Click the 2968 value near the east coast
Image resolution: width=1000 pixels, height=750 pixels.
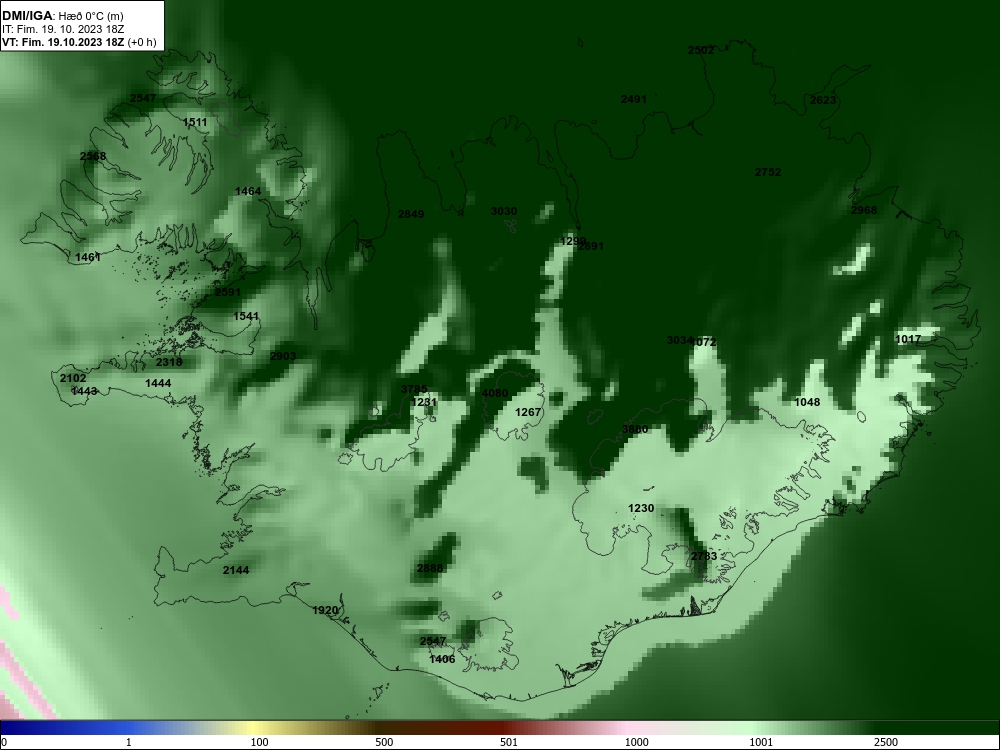coord(864,210)
